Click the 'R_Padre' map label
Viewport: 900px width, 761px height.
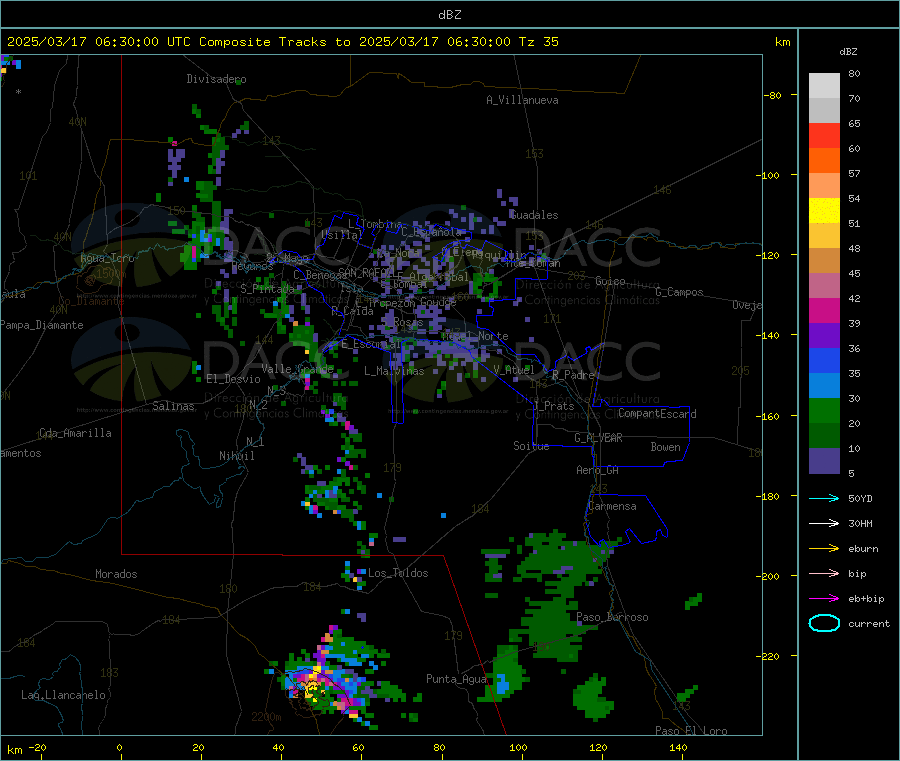[573, 375]
